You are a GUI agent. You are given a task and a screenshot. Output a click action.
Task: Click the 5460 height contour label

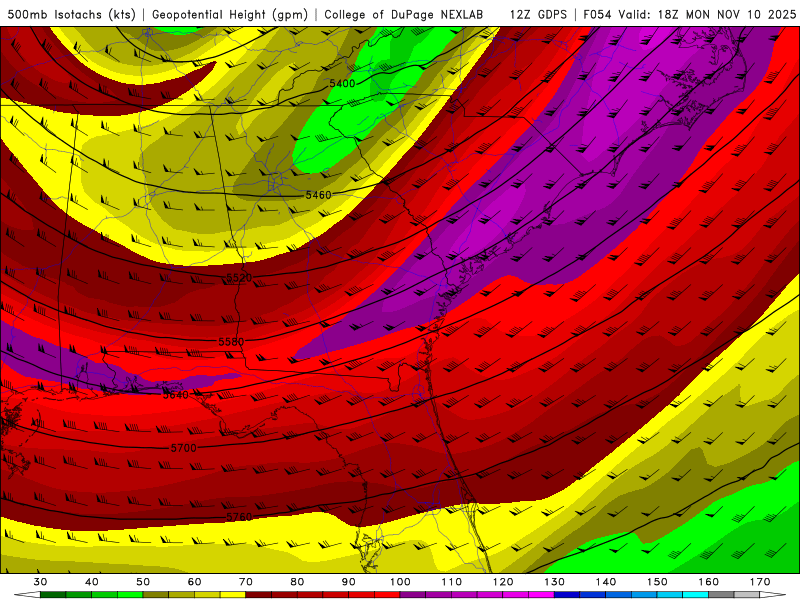tap(318, 195)
